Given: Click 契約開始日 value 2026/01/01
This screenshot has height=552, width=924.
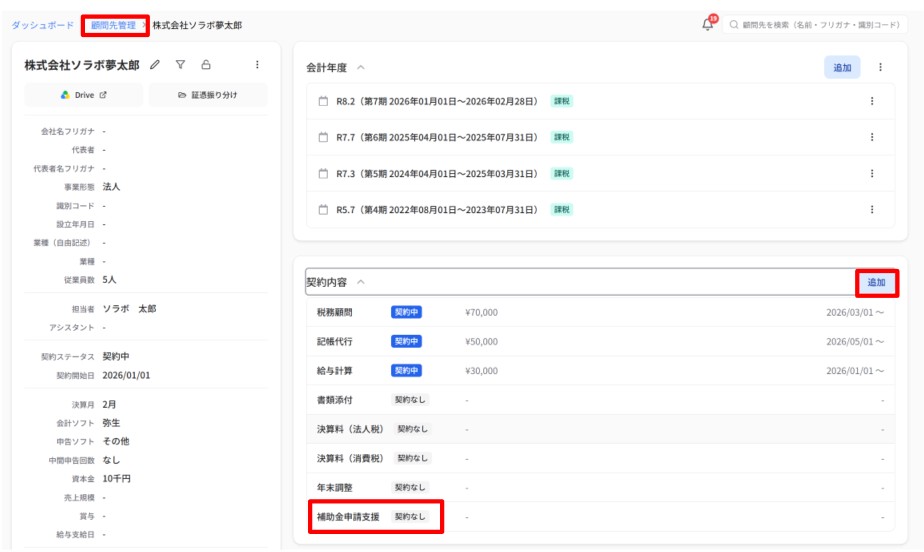Looking at the screenshot, I should click(x=126, y=375).
